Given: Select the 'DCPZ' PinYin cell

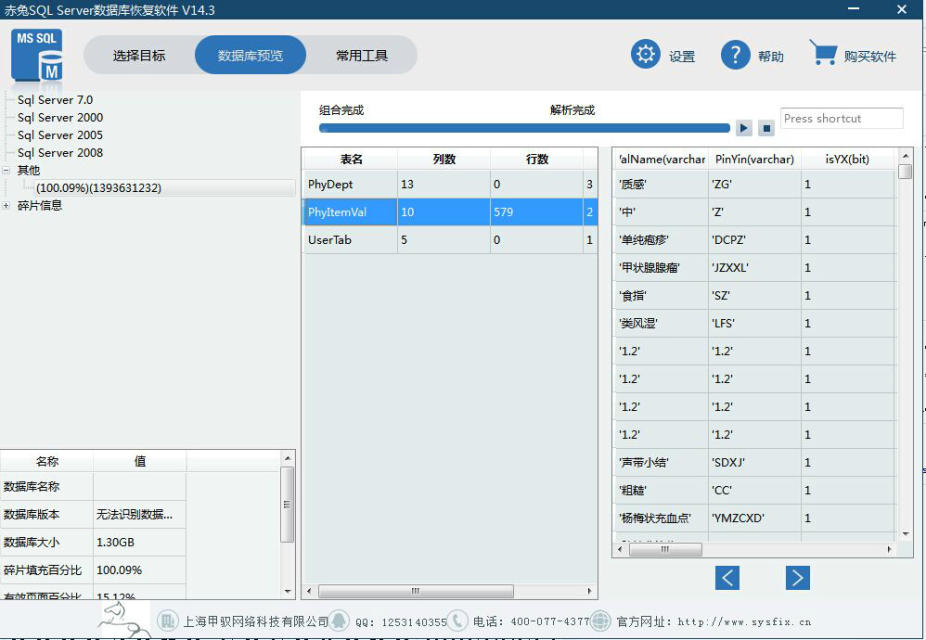Looking at the screenshot, I should [x=755, y=240].
